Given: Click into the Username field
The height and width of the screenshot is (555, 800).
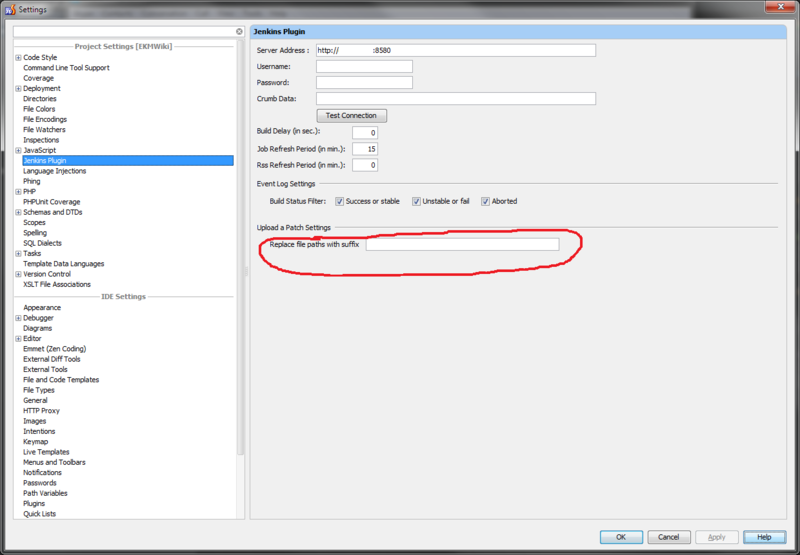Looking at the screenshot, I should [364, 66].
